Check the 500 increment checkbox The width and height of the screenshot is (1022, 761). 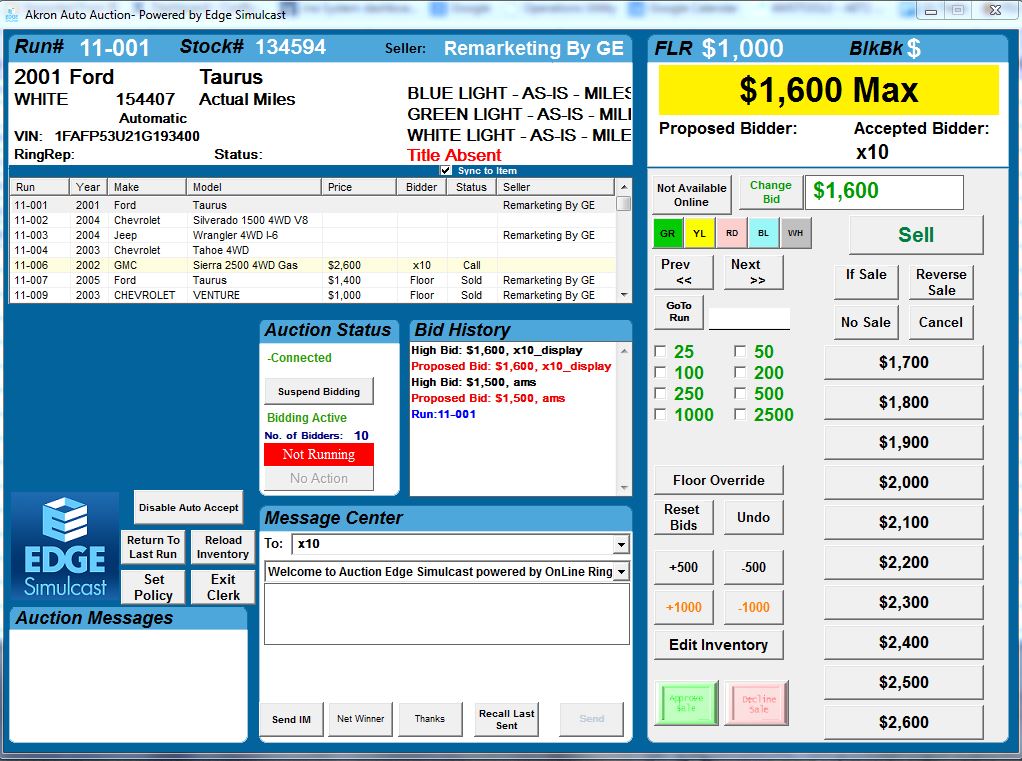740,393
